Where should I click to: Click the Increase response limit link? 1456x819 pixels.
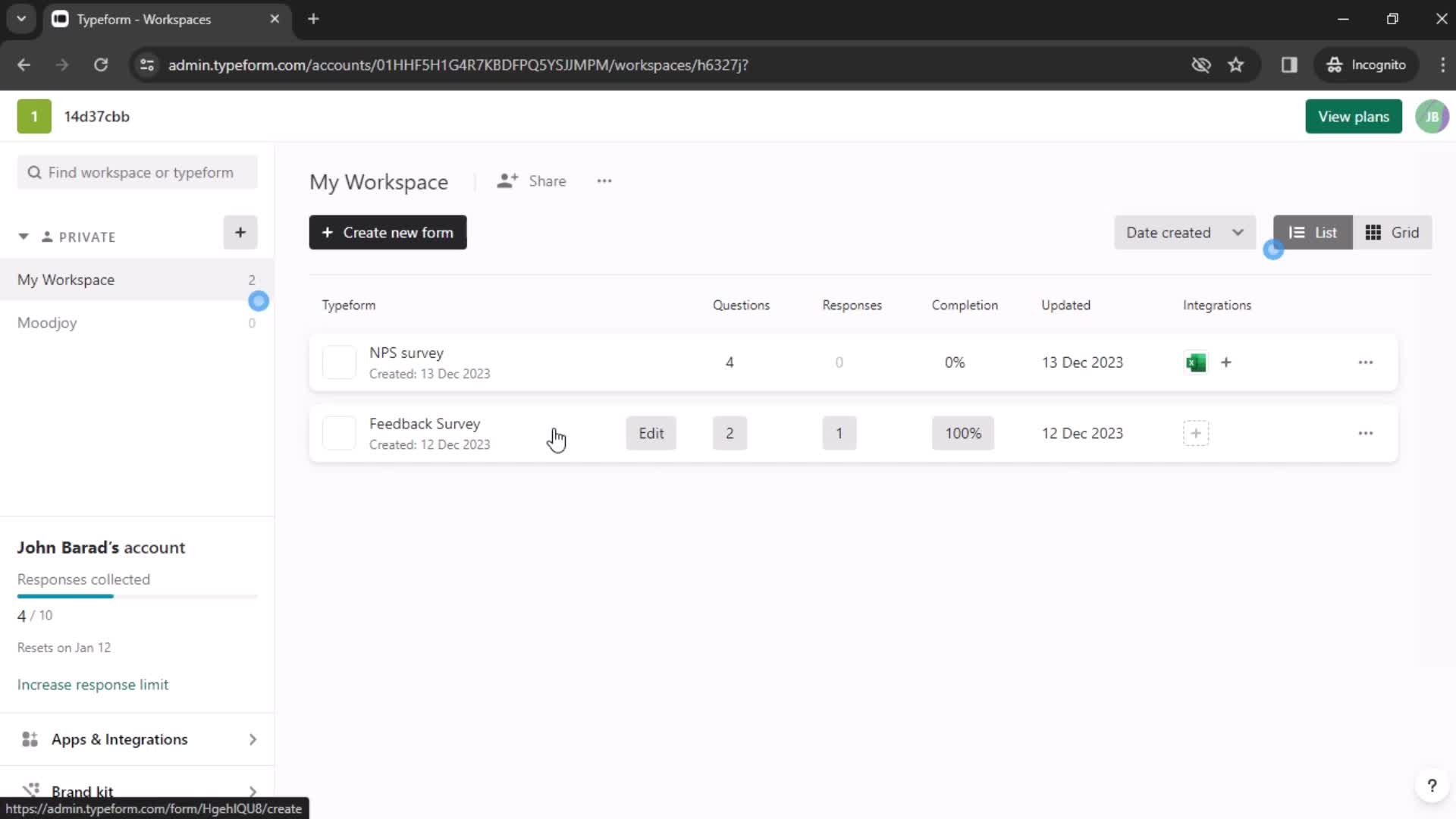(93, 684)
